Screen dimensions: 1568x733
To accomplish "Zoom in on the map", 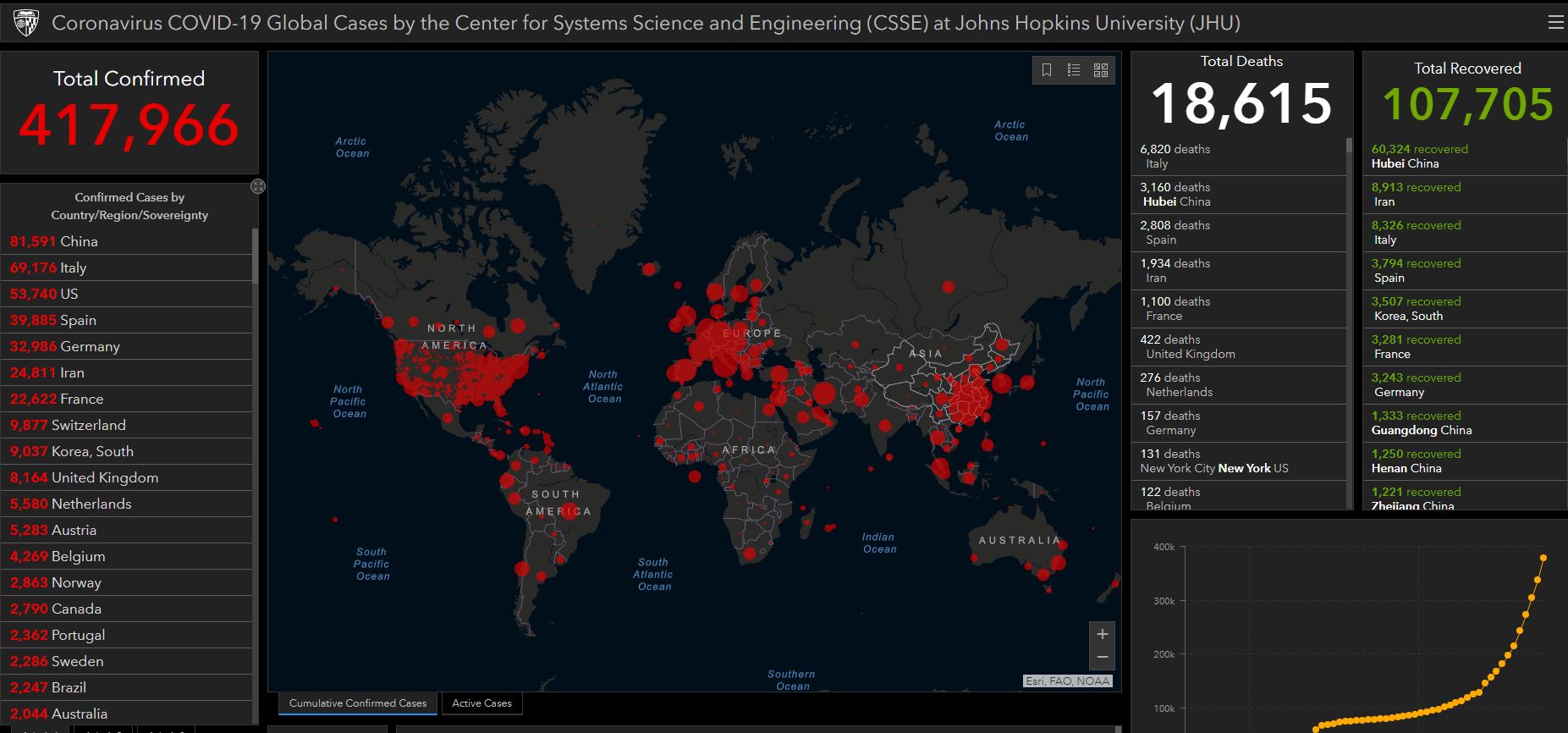I will tap(1102, 634).
